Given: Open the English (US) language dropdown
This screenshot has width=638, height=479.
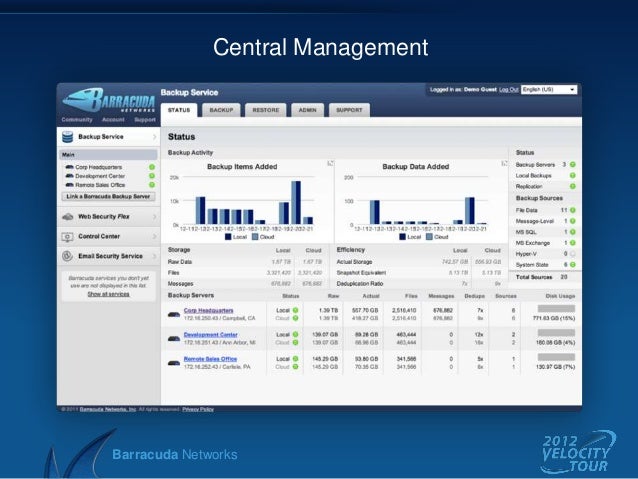Looking at the screenshot, I should (x=549, y=90).
